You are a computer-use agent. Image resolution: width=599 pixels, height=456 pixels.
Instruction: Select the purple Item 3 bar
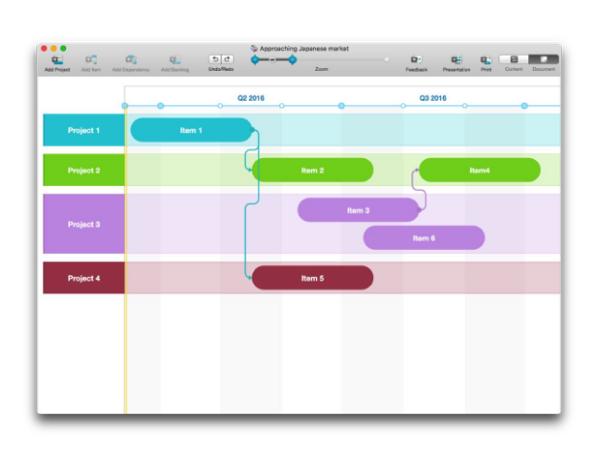click(x=358, y=210)
